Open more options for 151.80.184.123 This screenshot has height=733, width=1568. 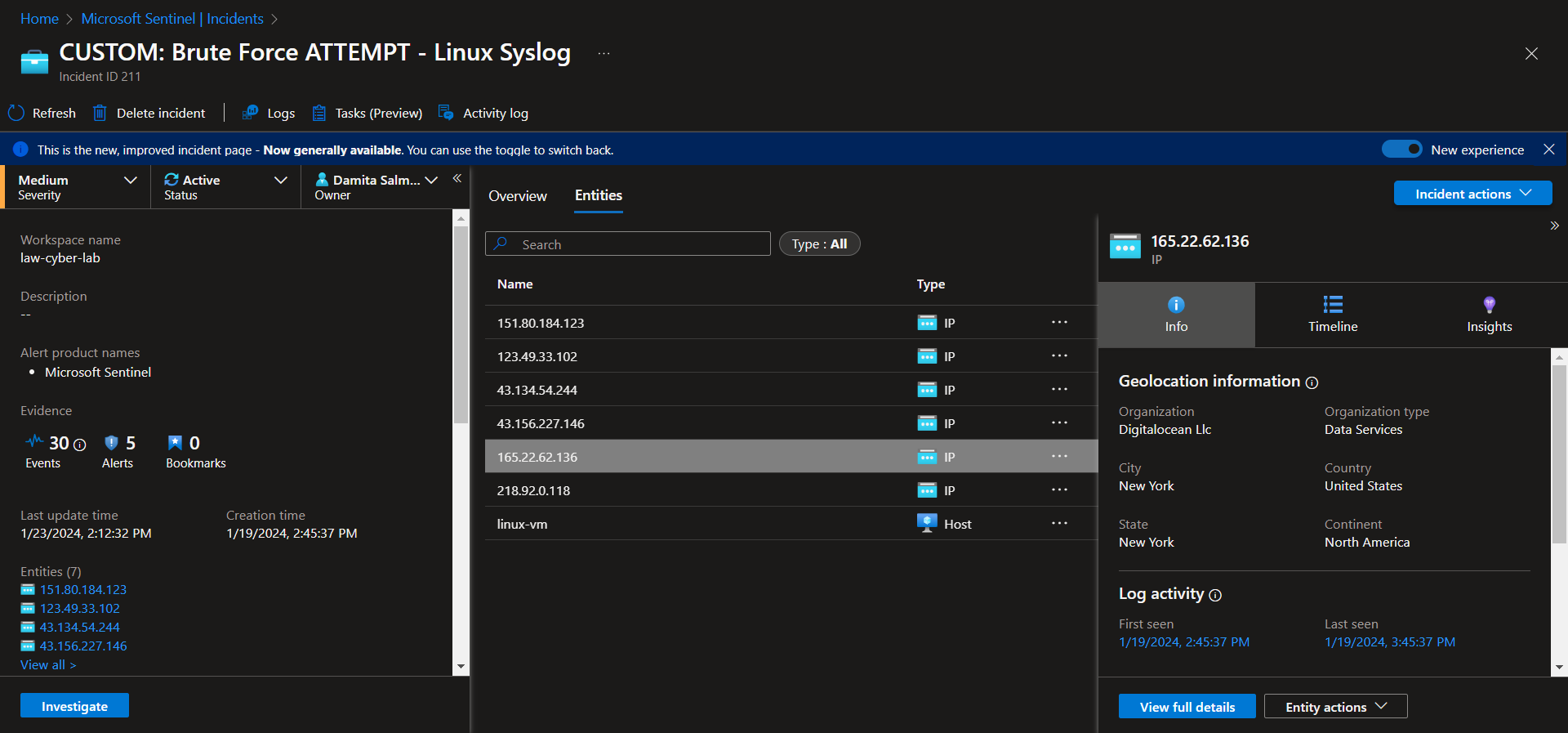pos(1059,322)
